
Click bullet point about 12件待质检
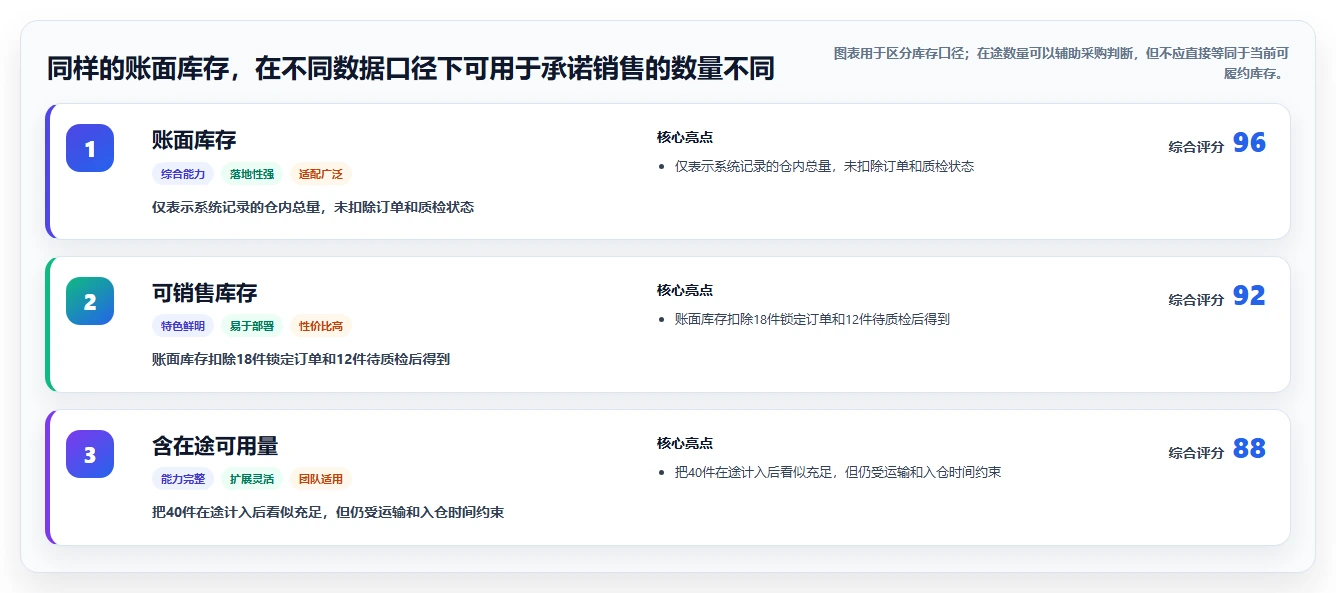pos(812,319)
